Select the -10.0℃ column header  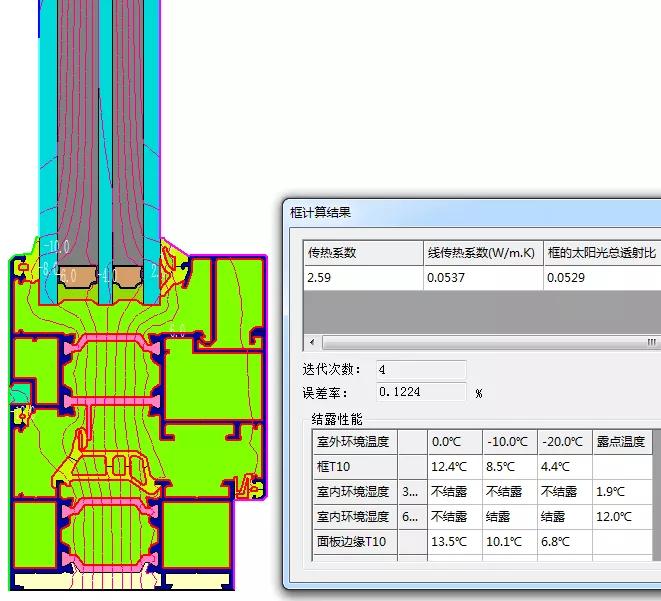(509, 441)
